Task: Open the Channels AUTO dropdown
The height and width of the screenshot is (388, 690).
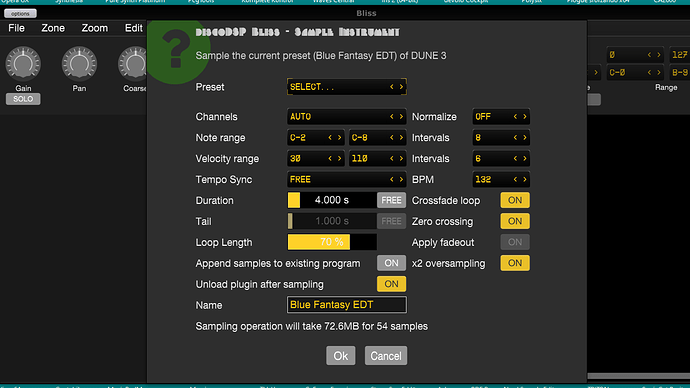Action: point(347,117)
